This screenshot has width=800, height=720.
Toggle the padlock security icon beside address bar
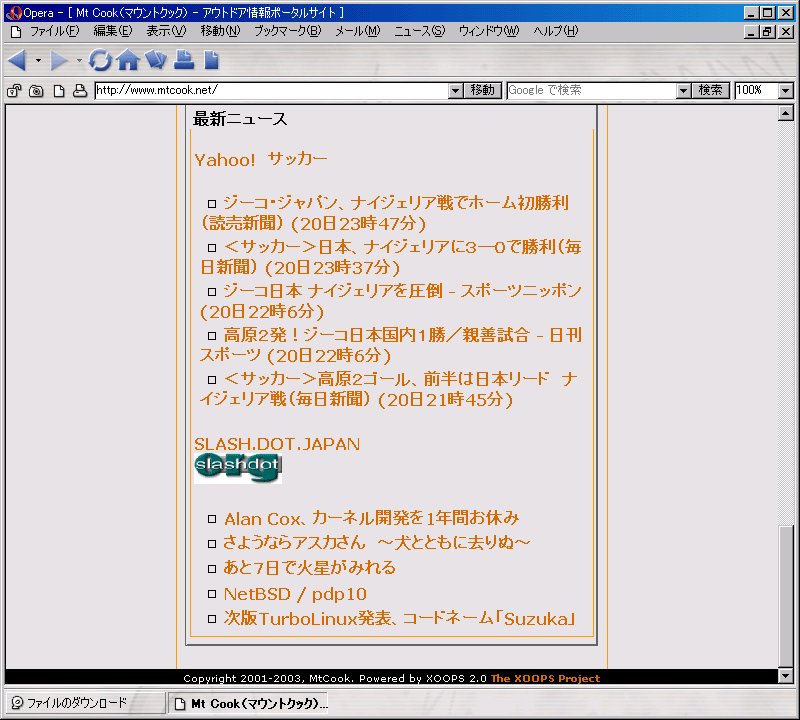click(x=14, y=91)
